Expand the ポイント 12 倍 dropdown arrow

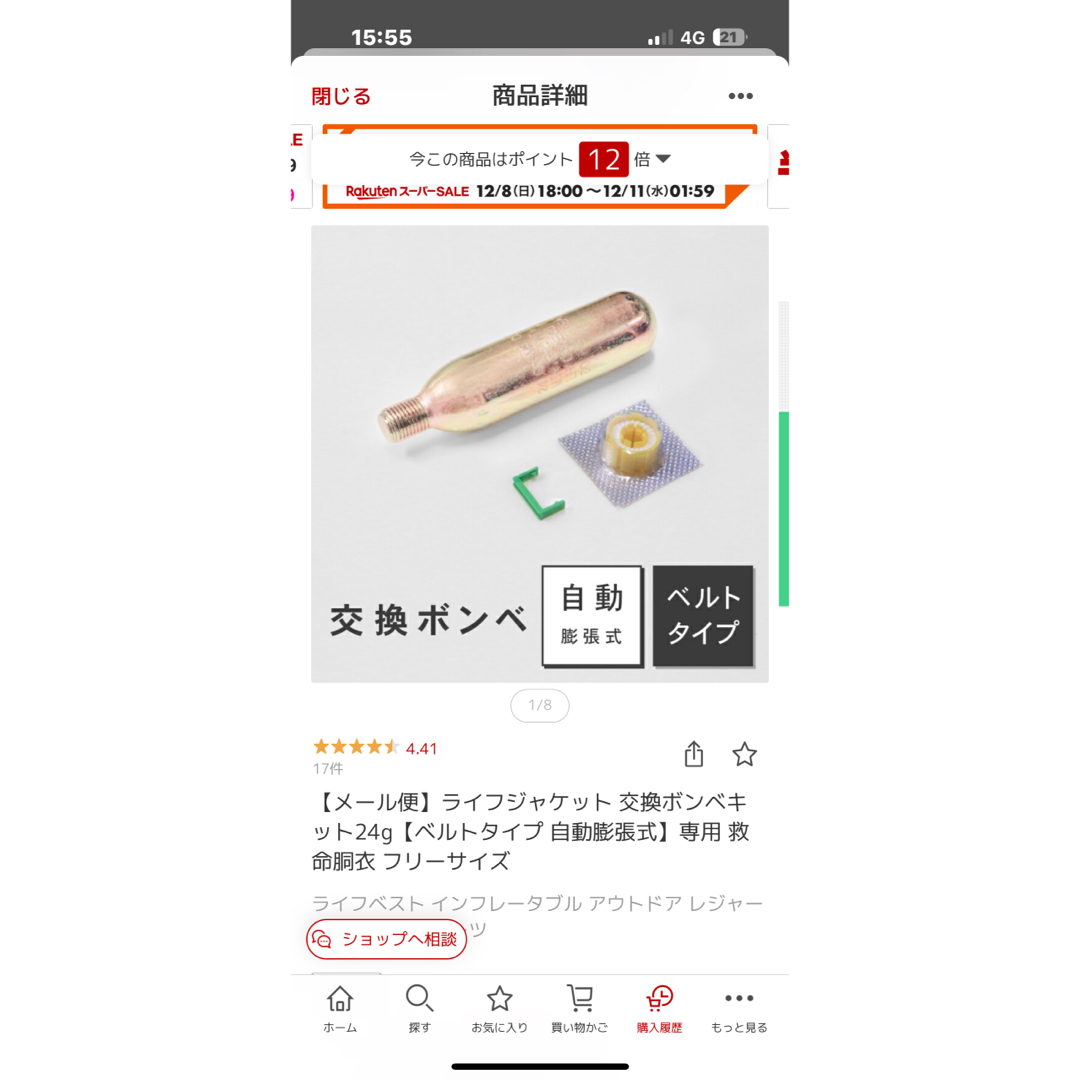[x=663, y=159]
